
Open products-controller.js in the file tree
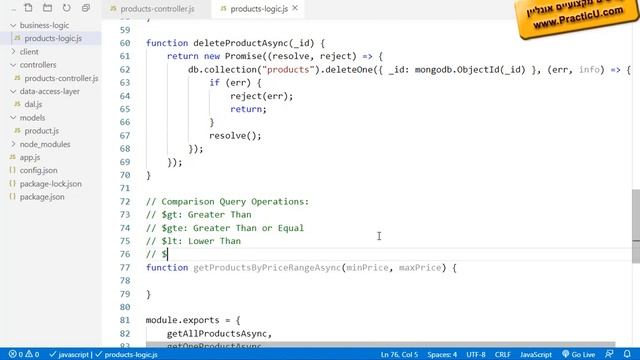(x=61, y=78)
